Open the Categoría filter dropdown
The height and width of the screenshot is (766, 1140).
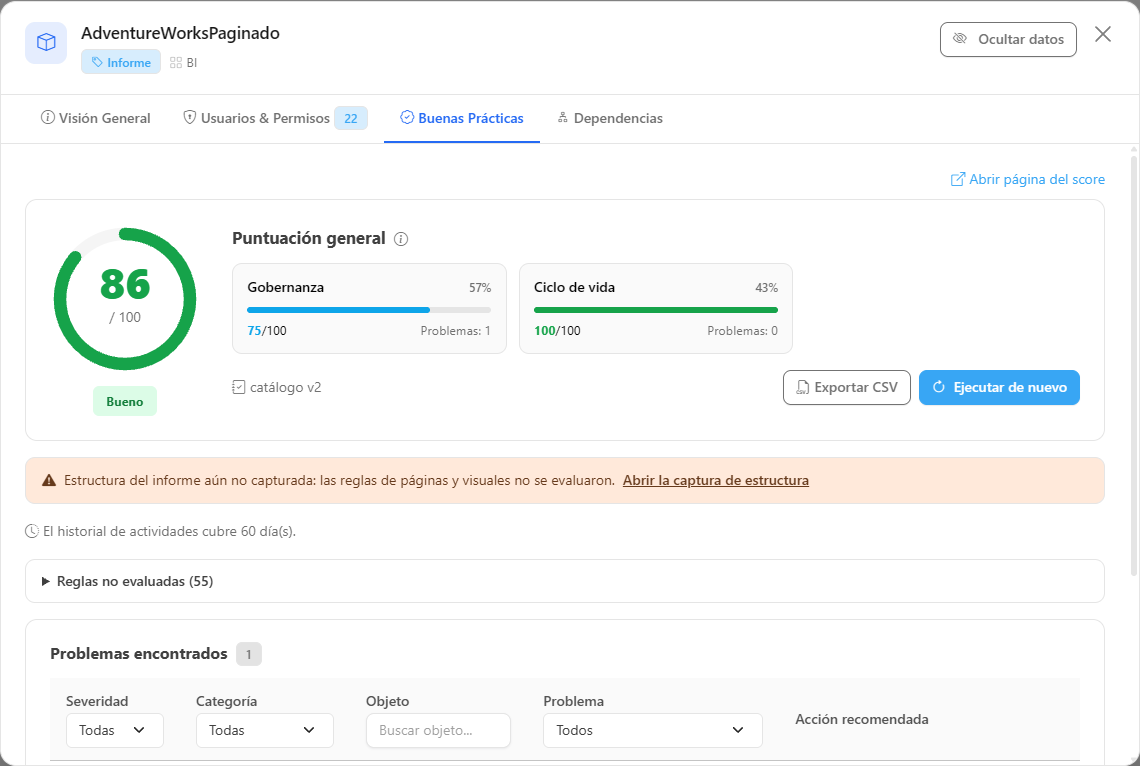(265, 730)
